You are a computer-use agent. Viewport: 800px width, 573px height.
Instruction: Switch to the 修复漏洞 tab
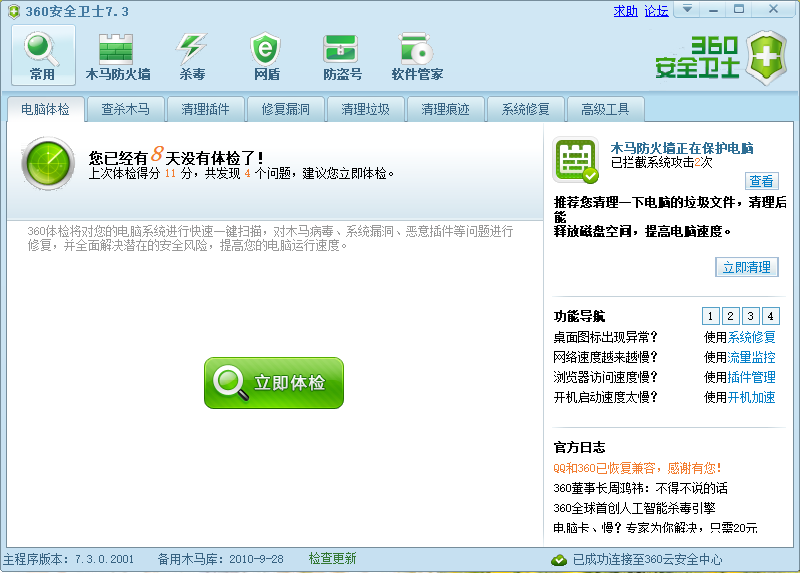coord(285,109)
